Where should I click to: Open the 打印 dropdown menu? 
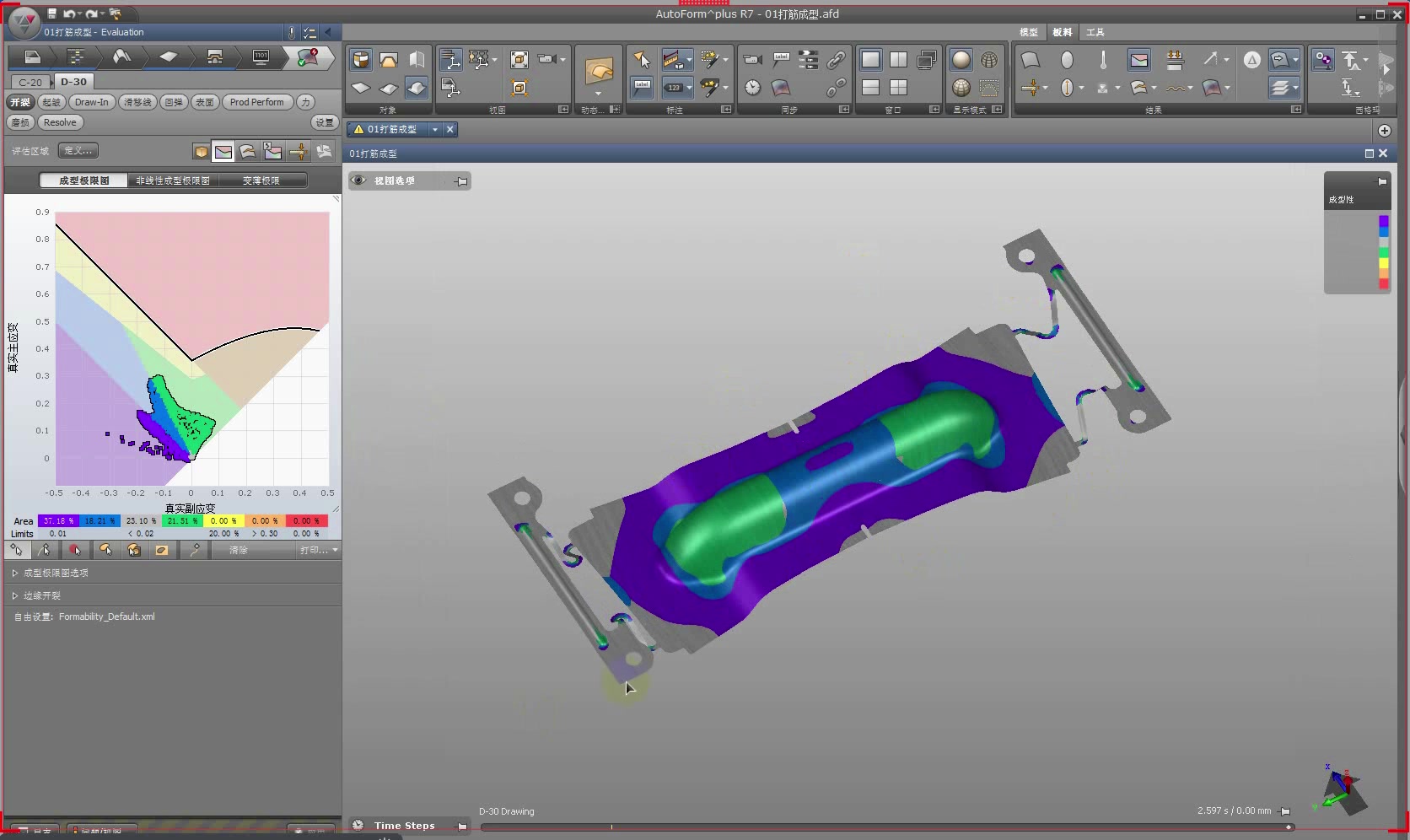coord(319,550)
